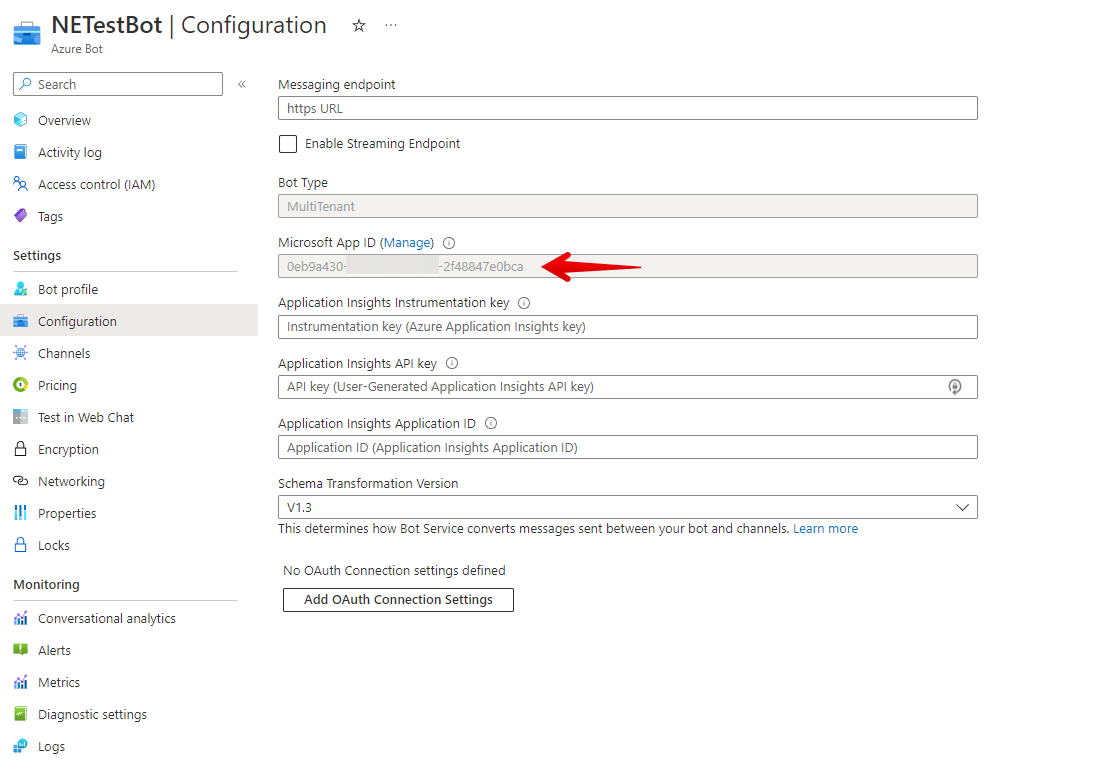Screen dimensions: 1094x774
Task: Click the Messaging endpoint URL field
Action: tap(628, 108)
